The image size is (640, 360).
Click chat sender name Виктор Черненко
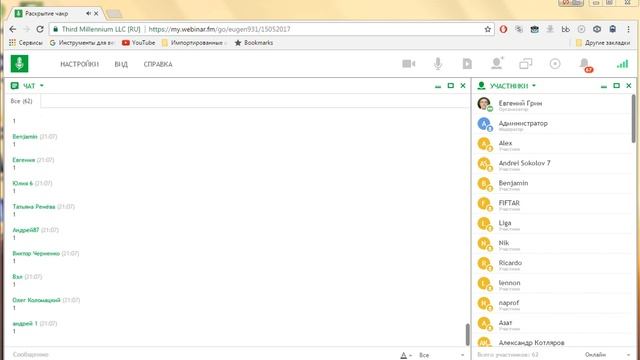tap(36, 253)
